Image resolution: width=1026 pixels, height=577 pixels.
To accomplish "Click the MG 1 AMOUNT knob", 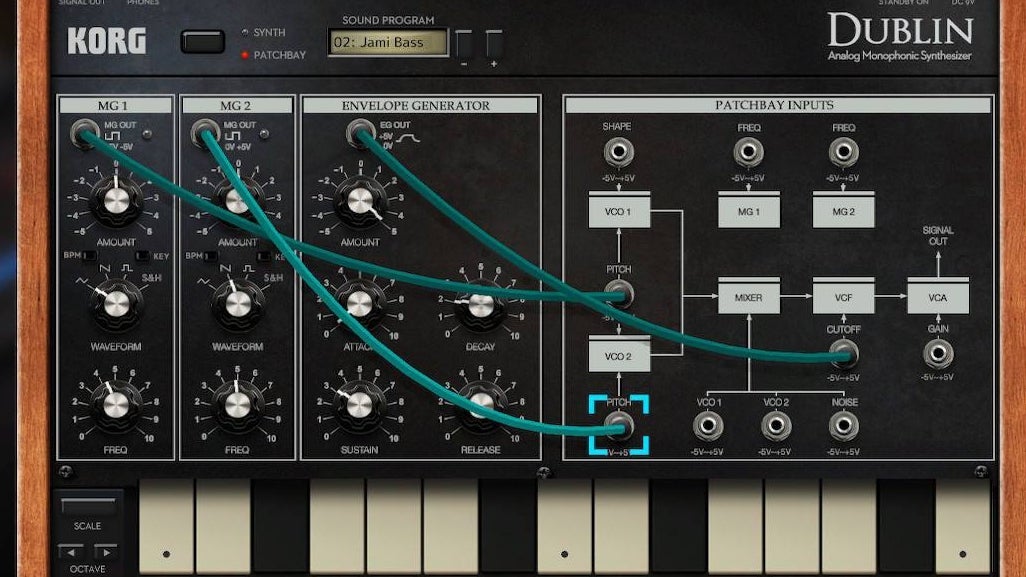I will click(116, 200).
